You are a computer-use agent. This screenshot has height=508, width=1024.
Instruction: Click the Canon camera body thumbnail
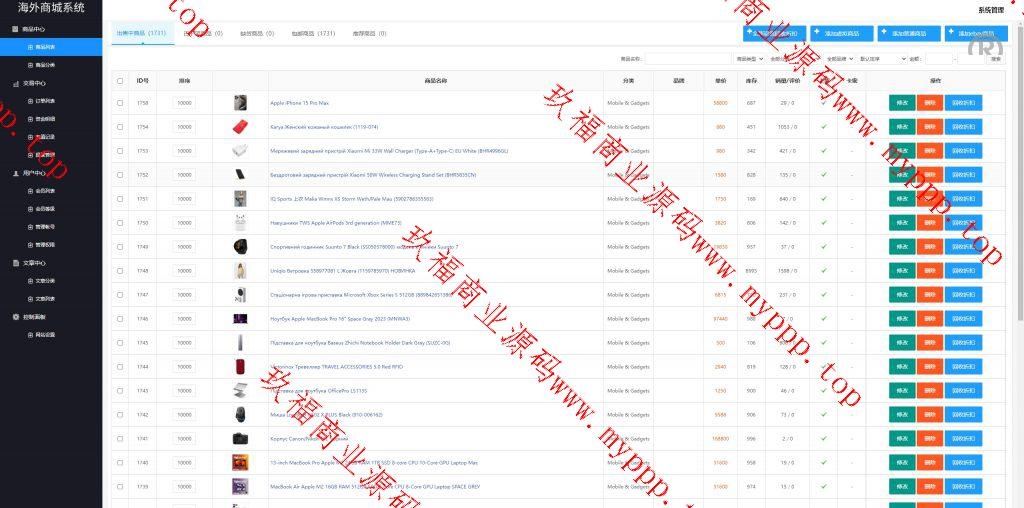pos(240,439)
